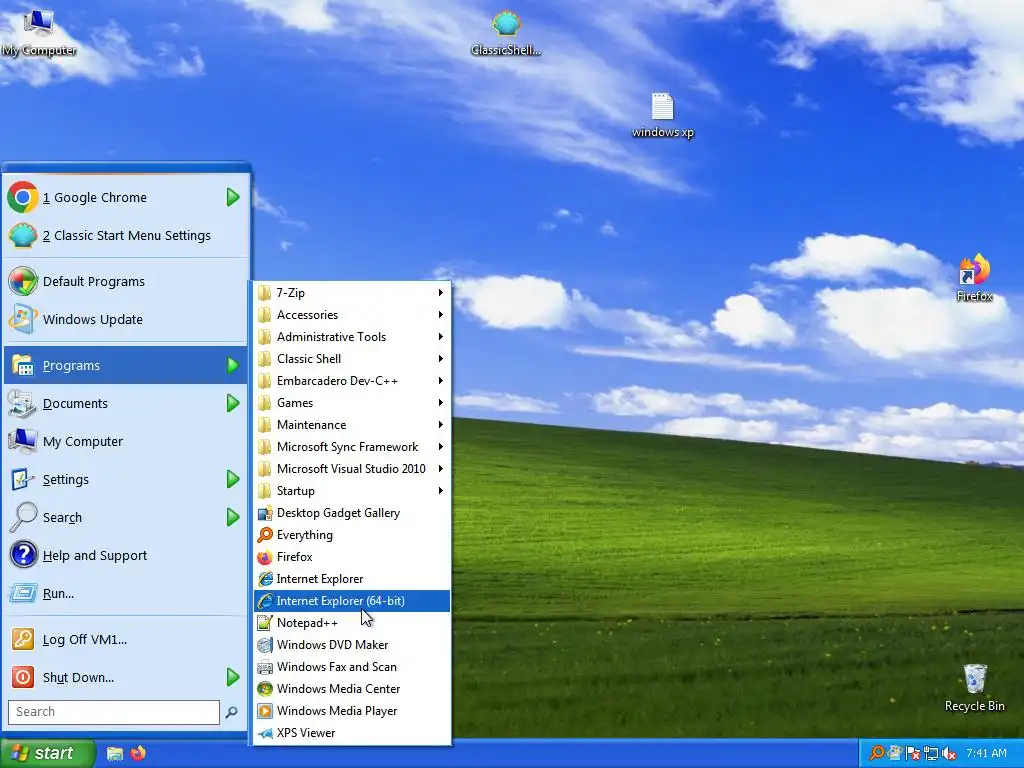Open Help and Support
Viewport: 1024px width, 768px height.
125,555
